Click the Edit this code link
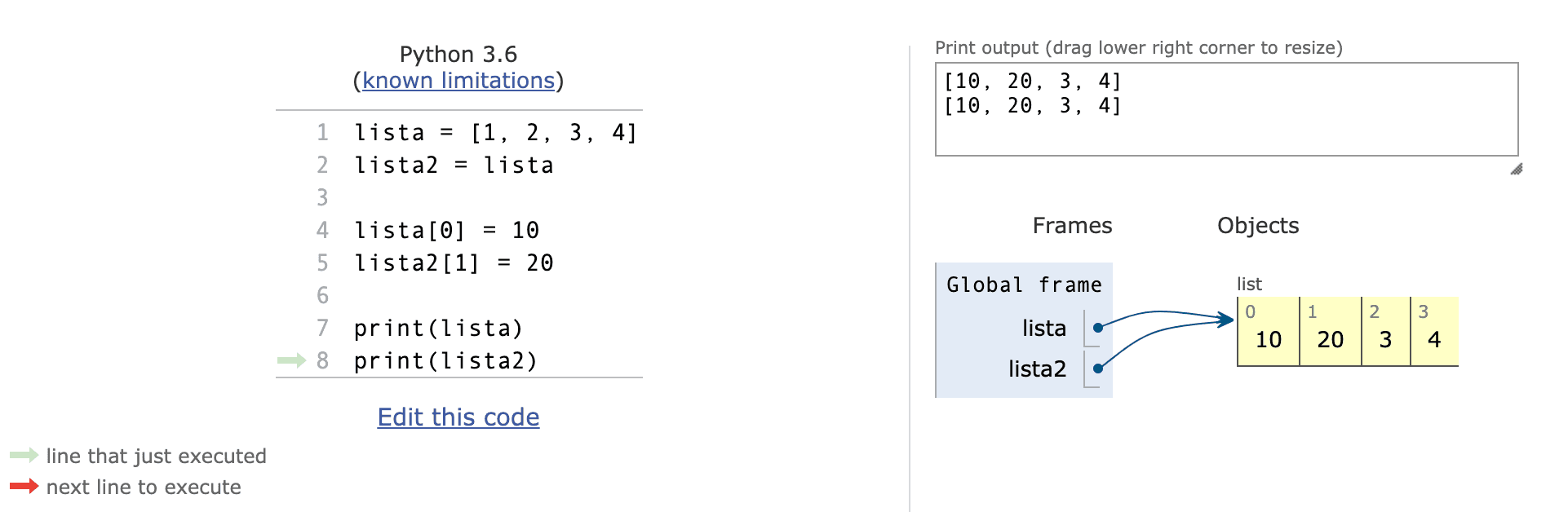 click(x=458, y=417)
